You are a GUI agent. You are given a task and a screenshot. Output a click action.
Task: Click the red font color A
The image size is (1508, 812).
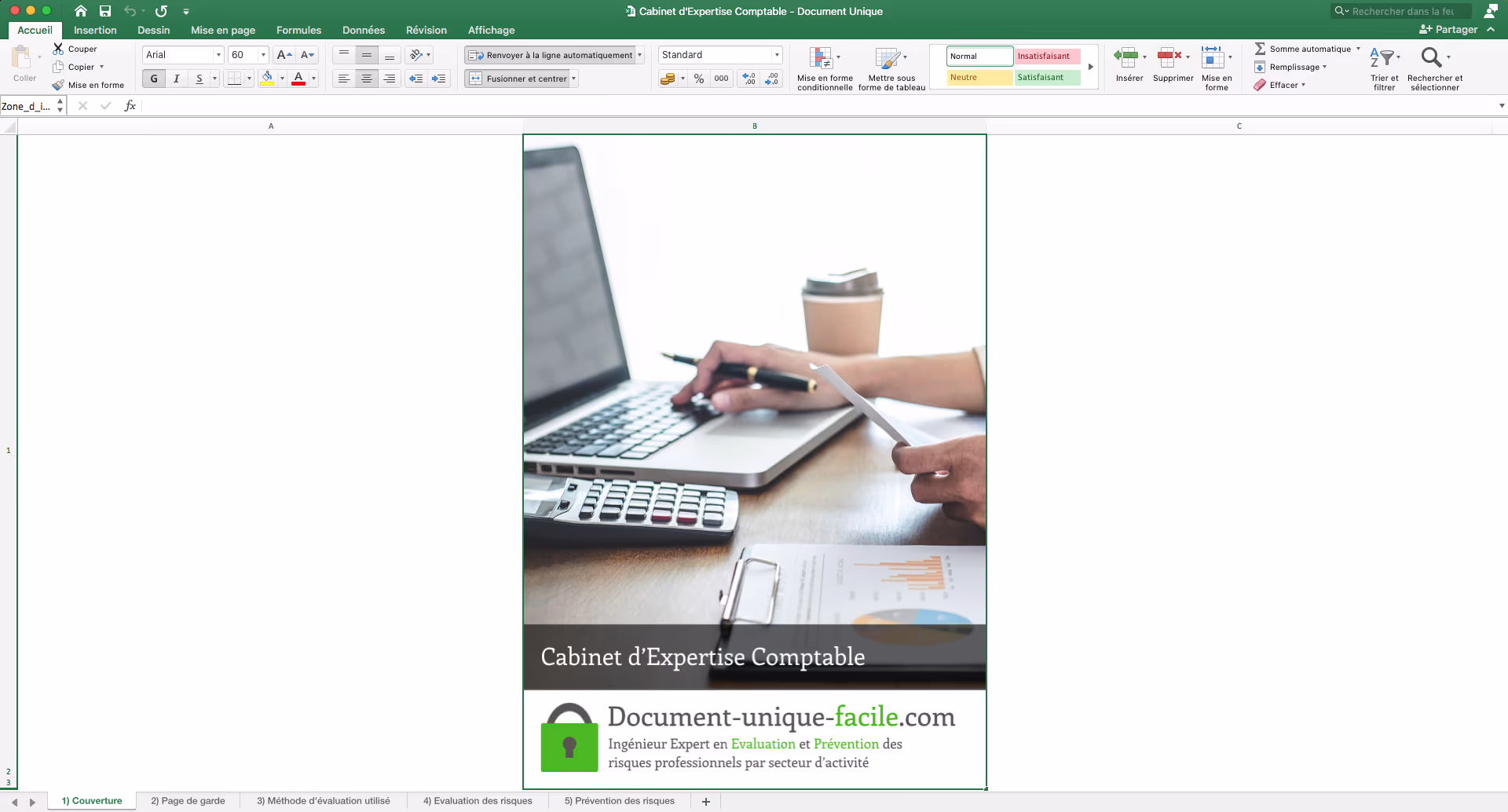[298, 79]
